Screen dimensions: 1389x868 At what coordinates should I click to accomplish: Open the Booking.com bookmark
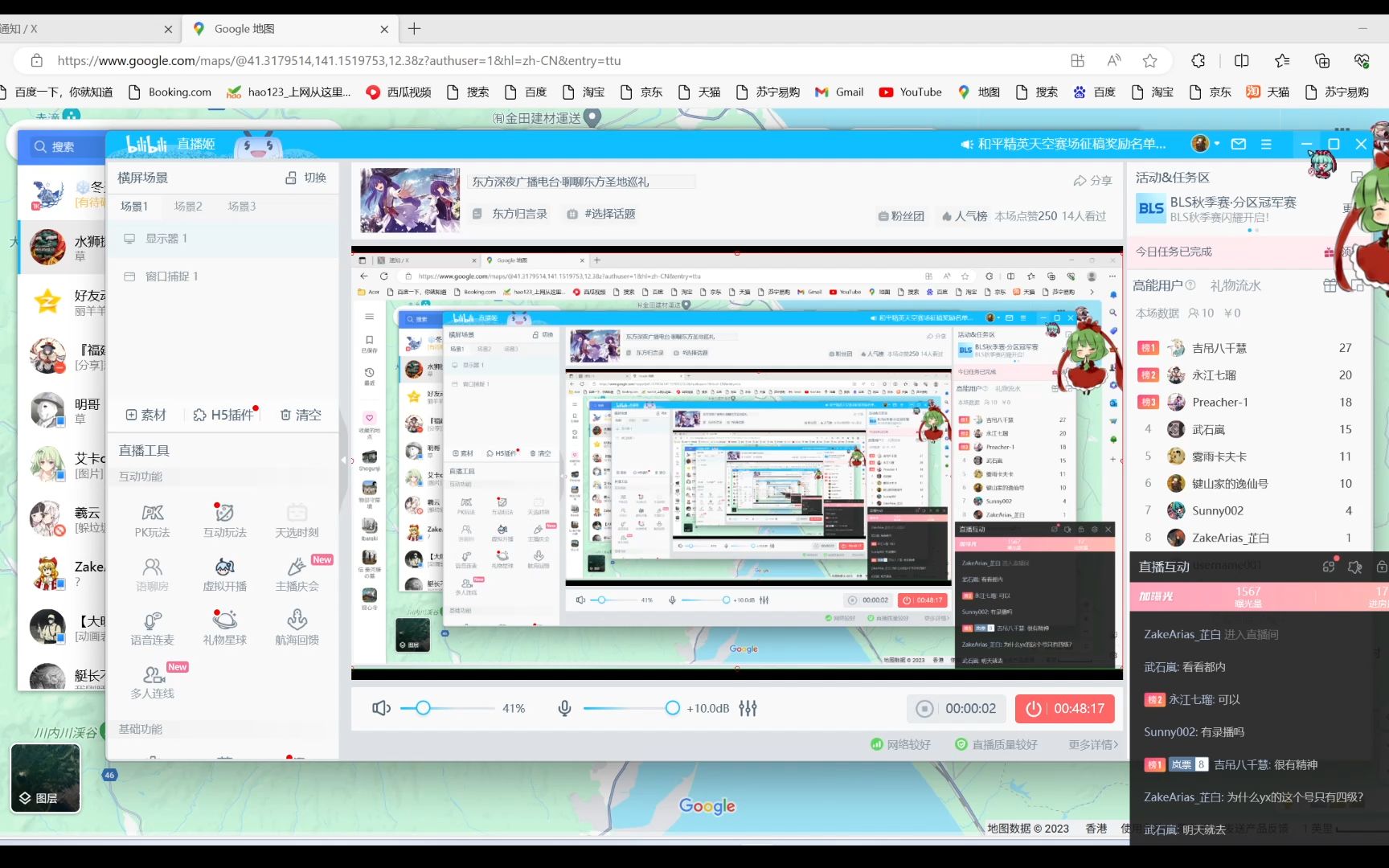[x=170, y=92]
